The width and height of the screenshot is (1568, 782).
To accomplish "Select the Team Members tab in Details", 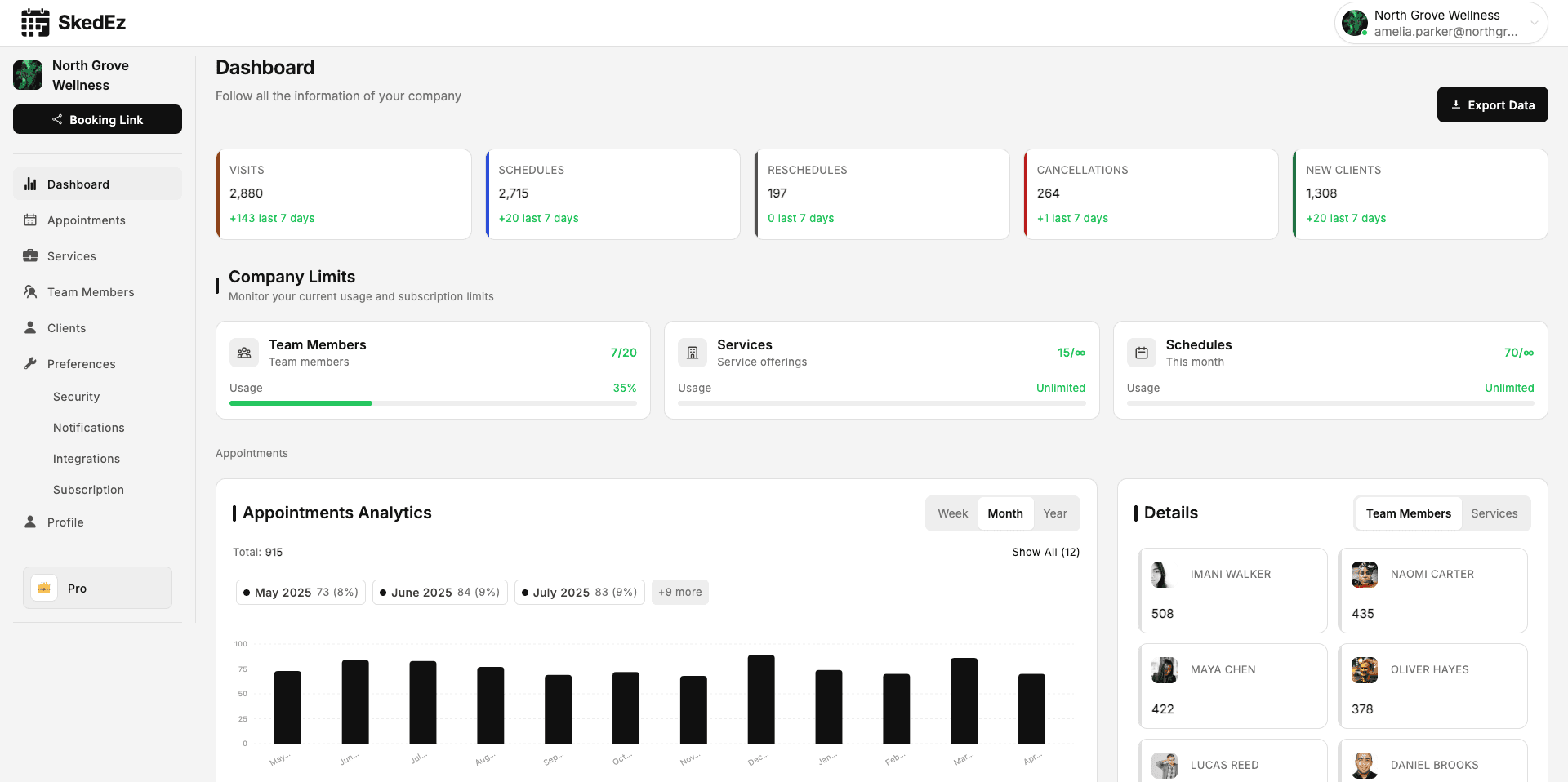I will pos(1408,513).
